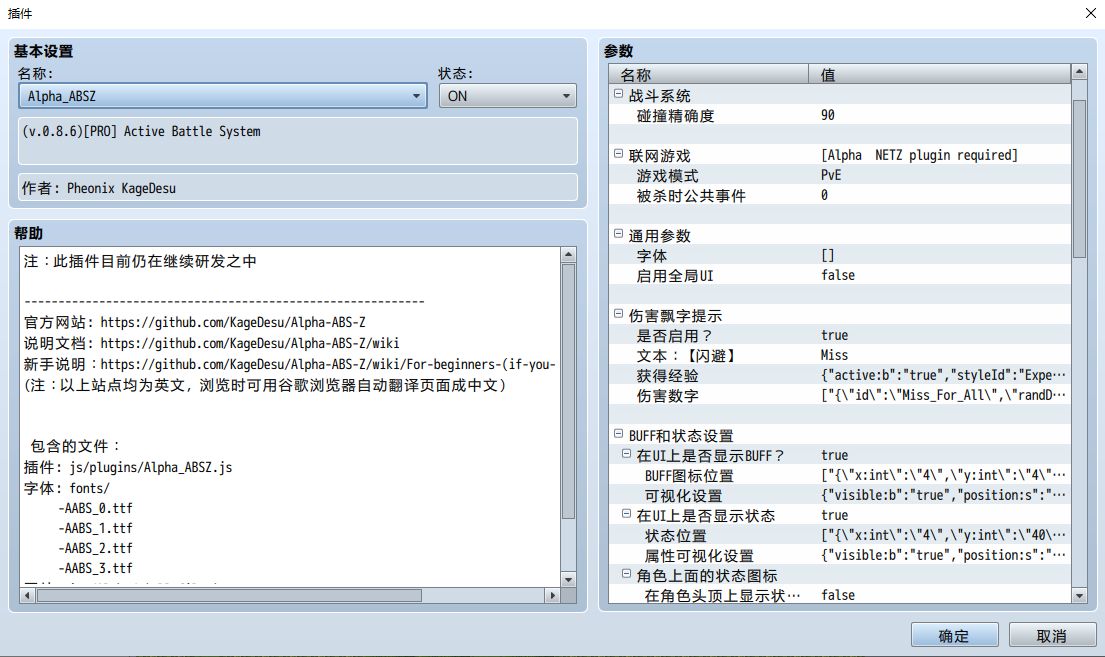Select the 字体 parameter row
Image resolution: width=1105 pixels, height=657 pixels.
(839, 255)
